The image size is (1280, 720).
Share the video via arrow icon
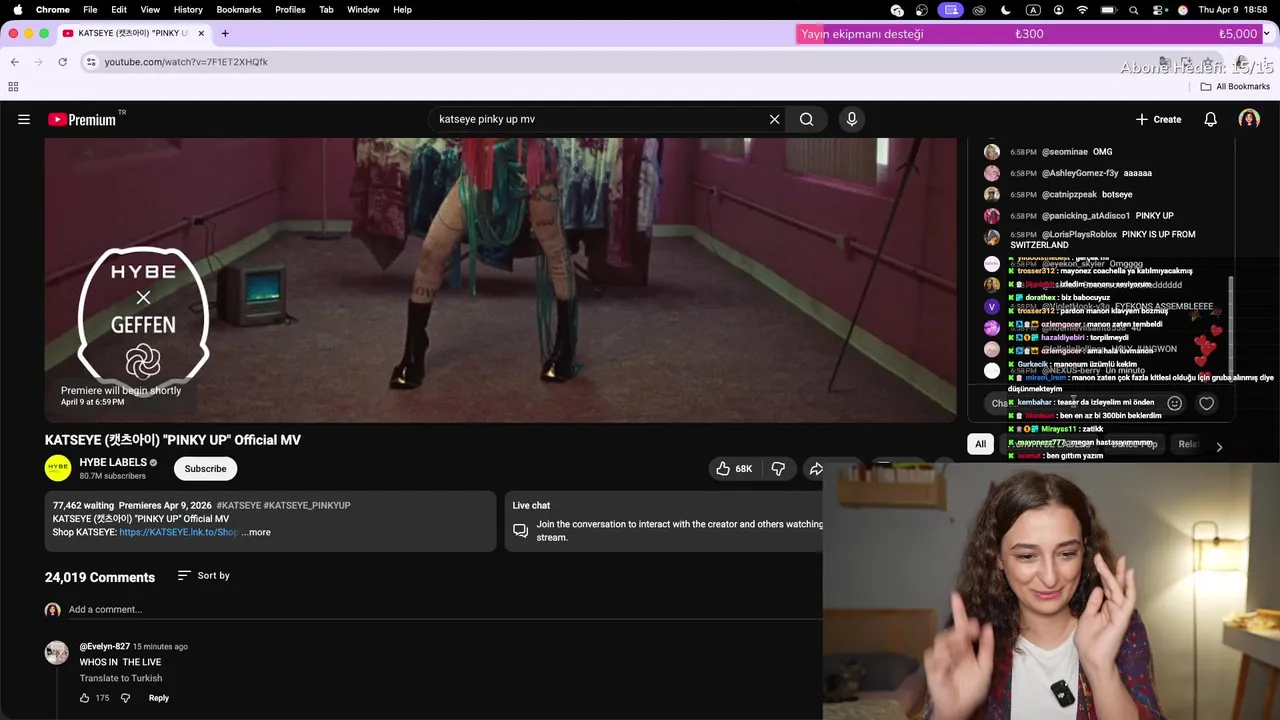(817, 468)
